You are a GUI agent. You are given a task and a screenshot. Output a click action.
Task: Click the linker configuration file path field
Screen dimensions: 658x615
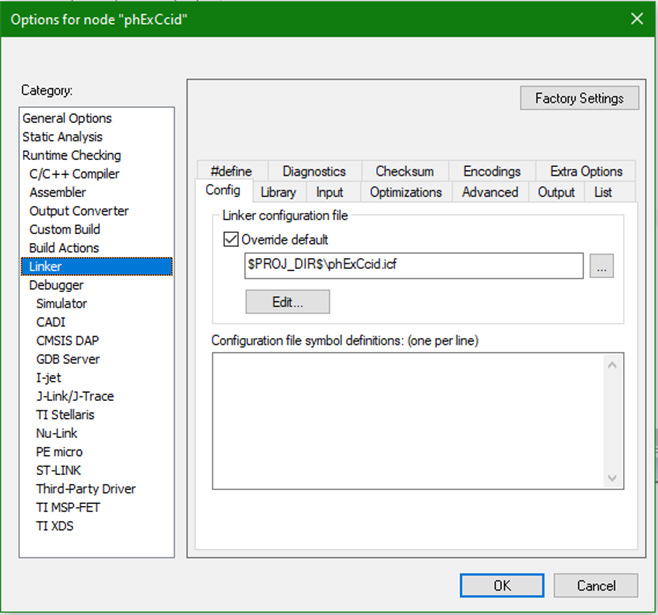(413, 266)
